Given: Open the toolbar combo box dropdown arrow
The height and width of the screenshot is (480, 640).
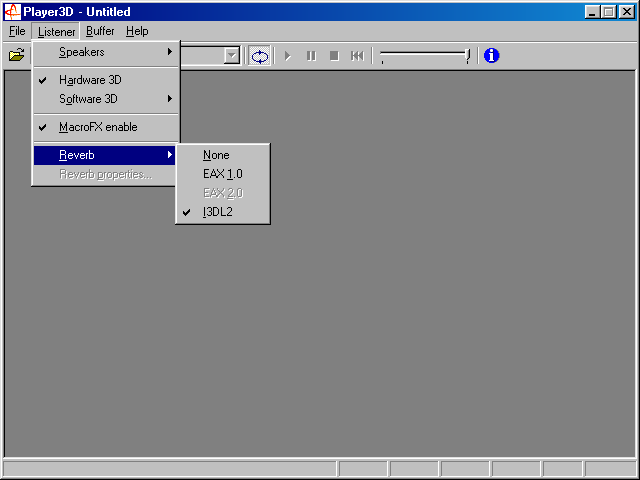Looking at the screenshot, I should (232, 56).
